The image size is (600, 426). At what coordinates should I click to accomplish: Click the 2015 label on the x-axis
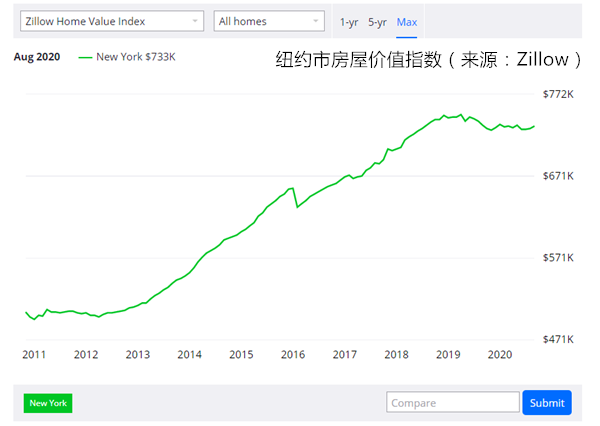point(241,355)
